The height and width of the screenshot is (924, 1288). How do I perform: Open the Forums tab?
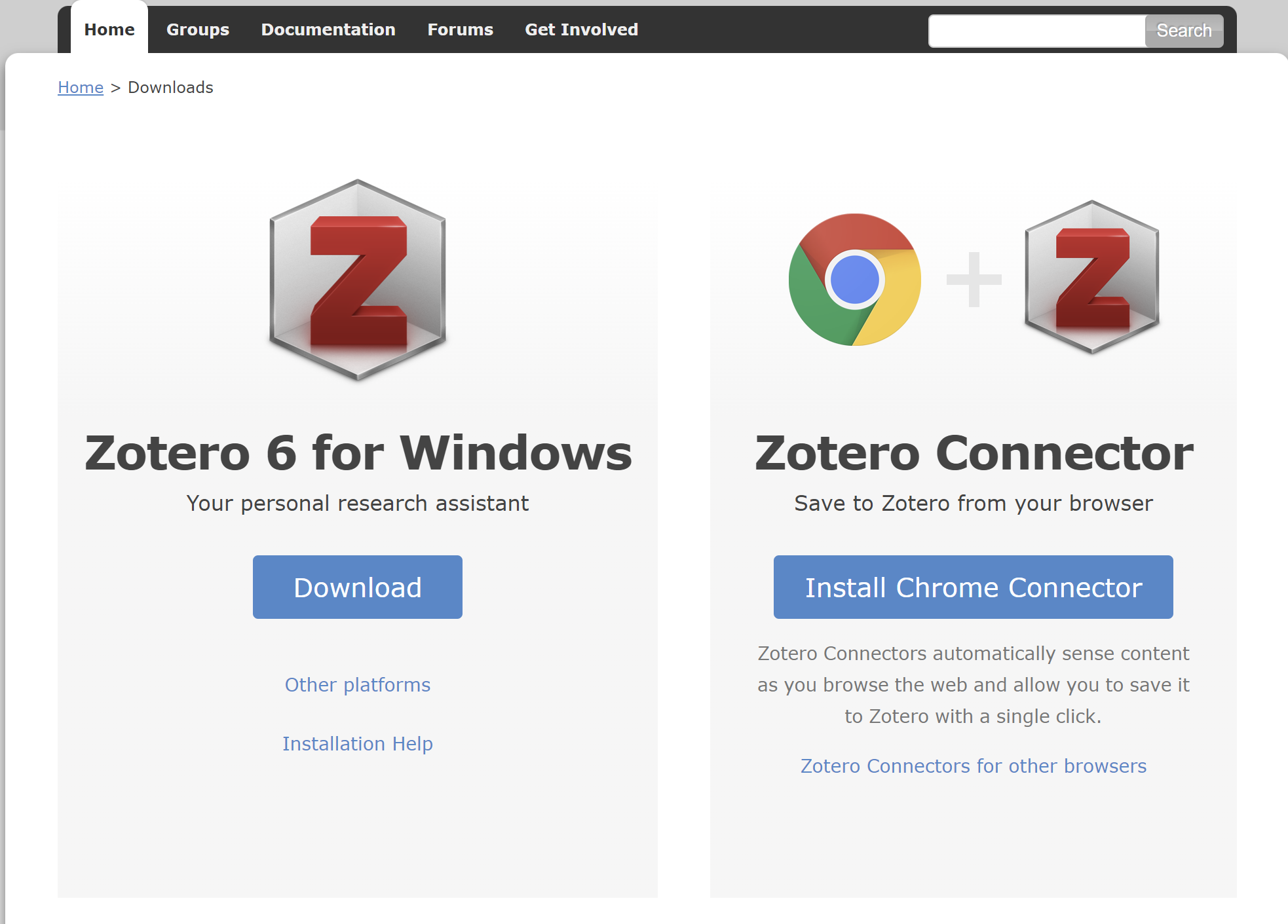tap(460, 29)
